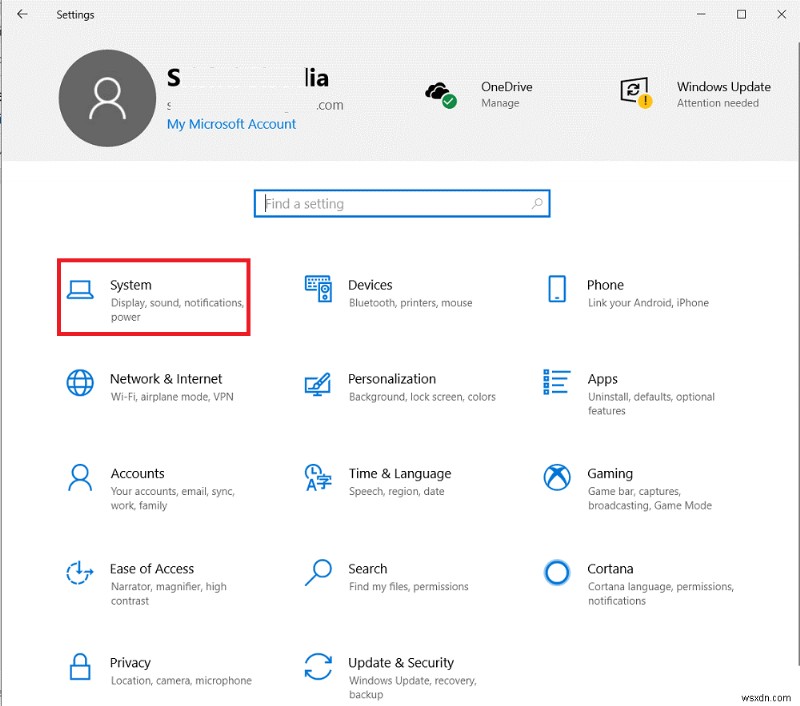Click the back arrow button

pyautogui.click(x=22, y=14)
